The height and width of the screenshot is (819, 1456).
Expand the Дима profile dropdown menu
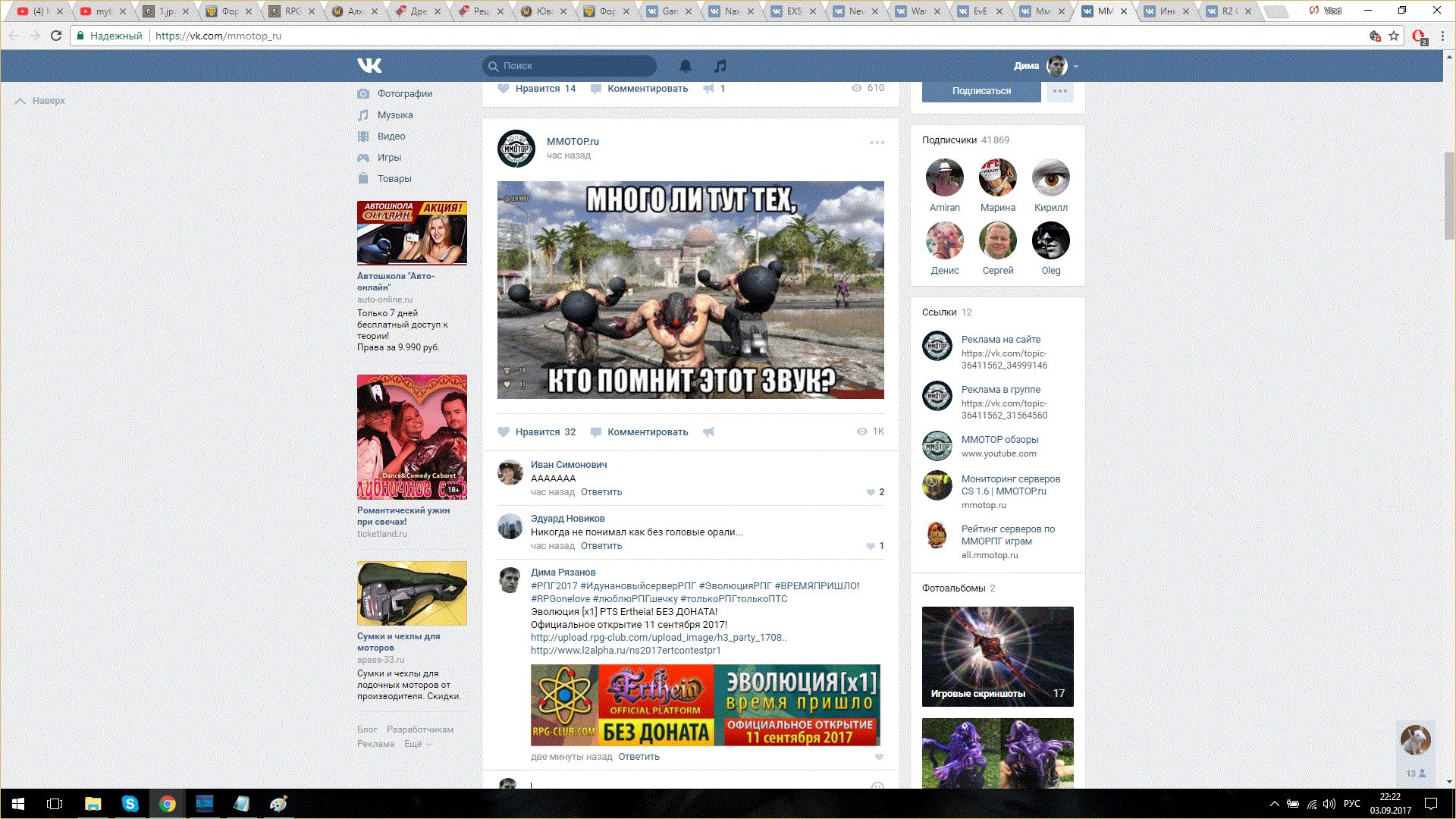point(1045,66)
